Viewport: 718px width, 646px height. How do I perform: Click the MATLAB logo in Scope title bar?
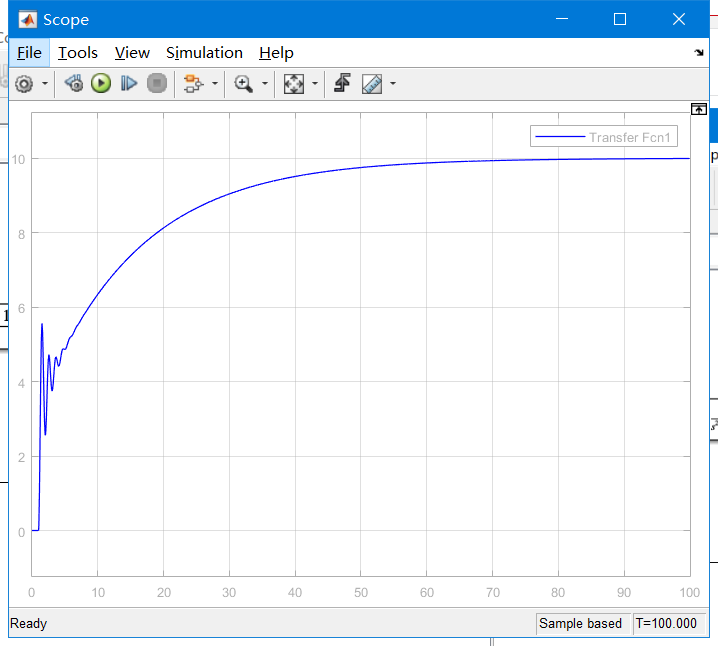pyautogui.click(x=27, y=20)
